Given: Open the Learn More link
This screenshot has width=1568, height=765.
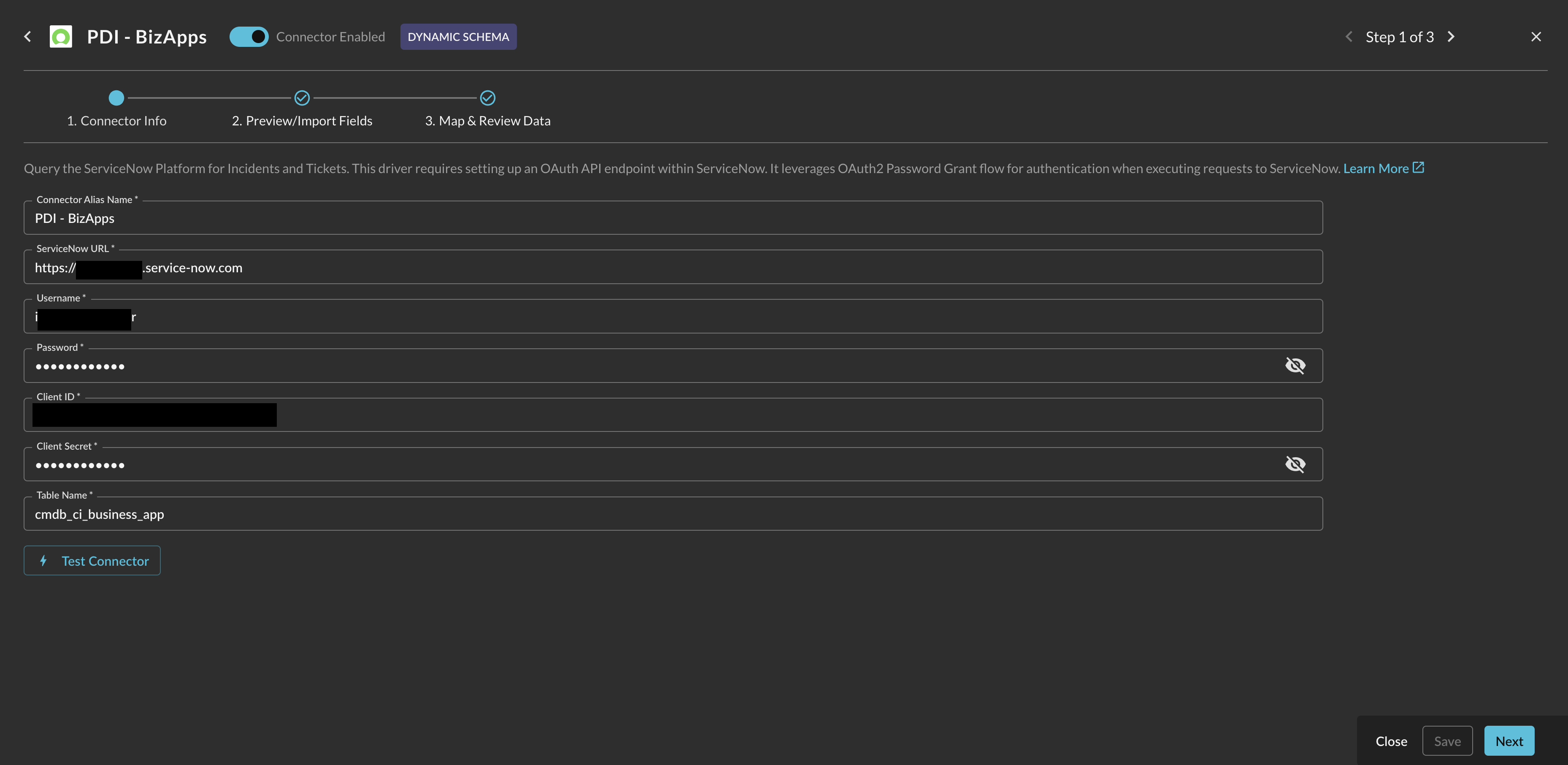Looking at the screenshot, I should point(1376,169).
